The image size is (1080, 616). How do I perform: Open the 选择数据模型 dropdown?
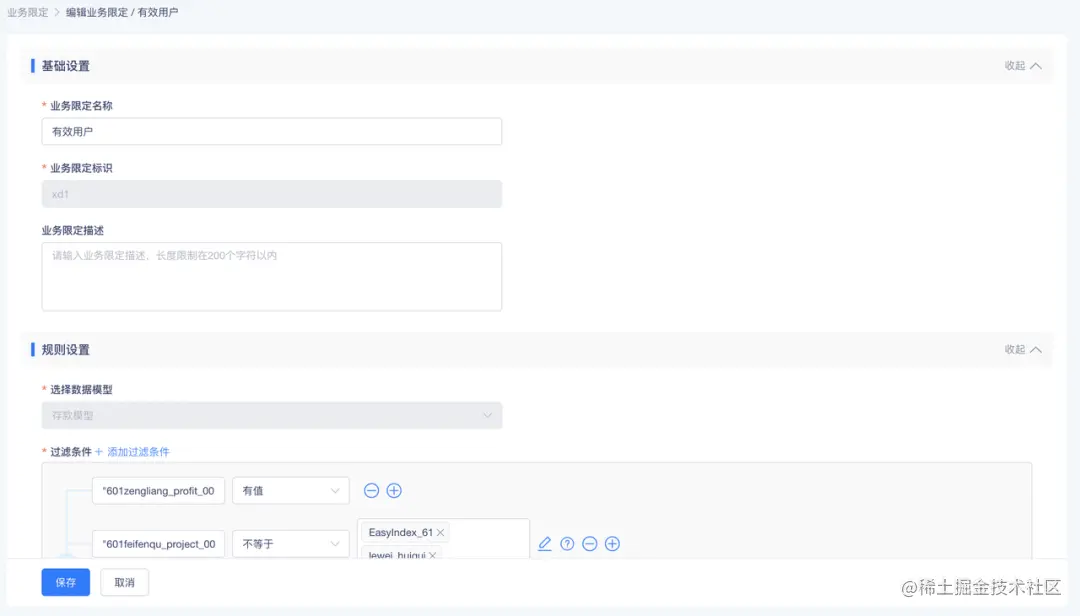coord(271,415)
